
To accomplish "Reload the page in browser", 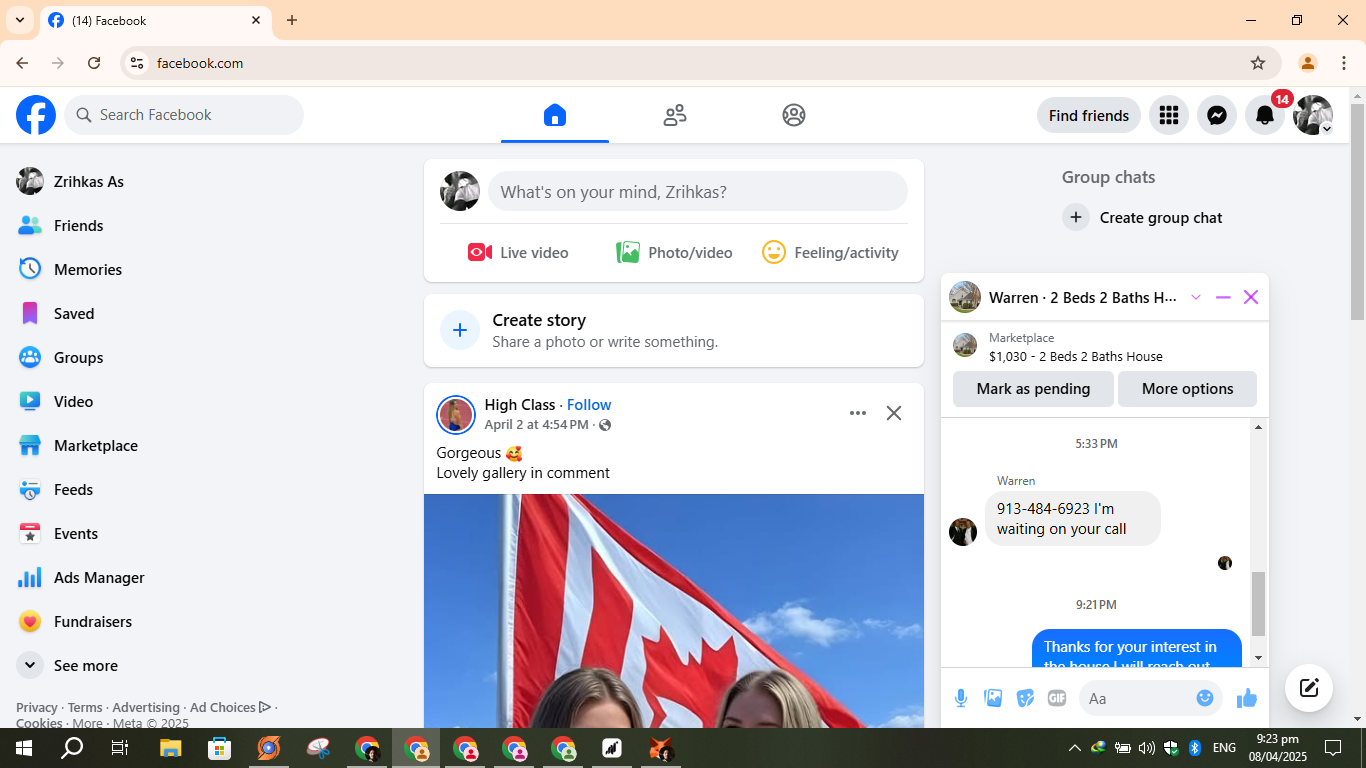I will [94, 63].
